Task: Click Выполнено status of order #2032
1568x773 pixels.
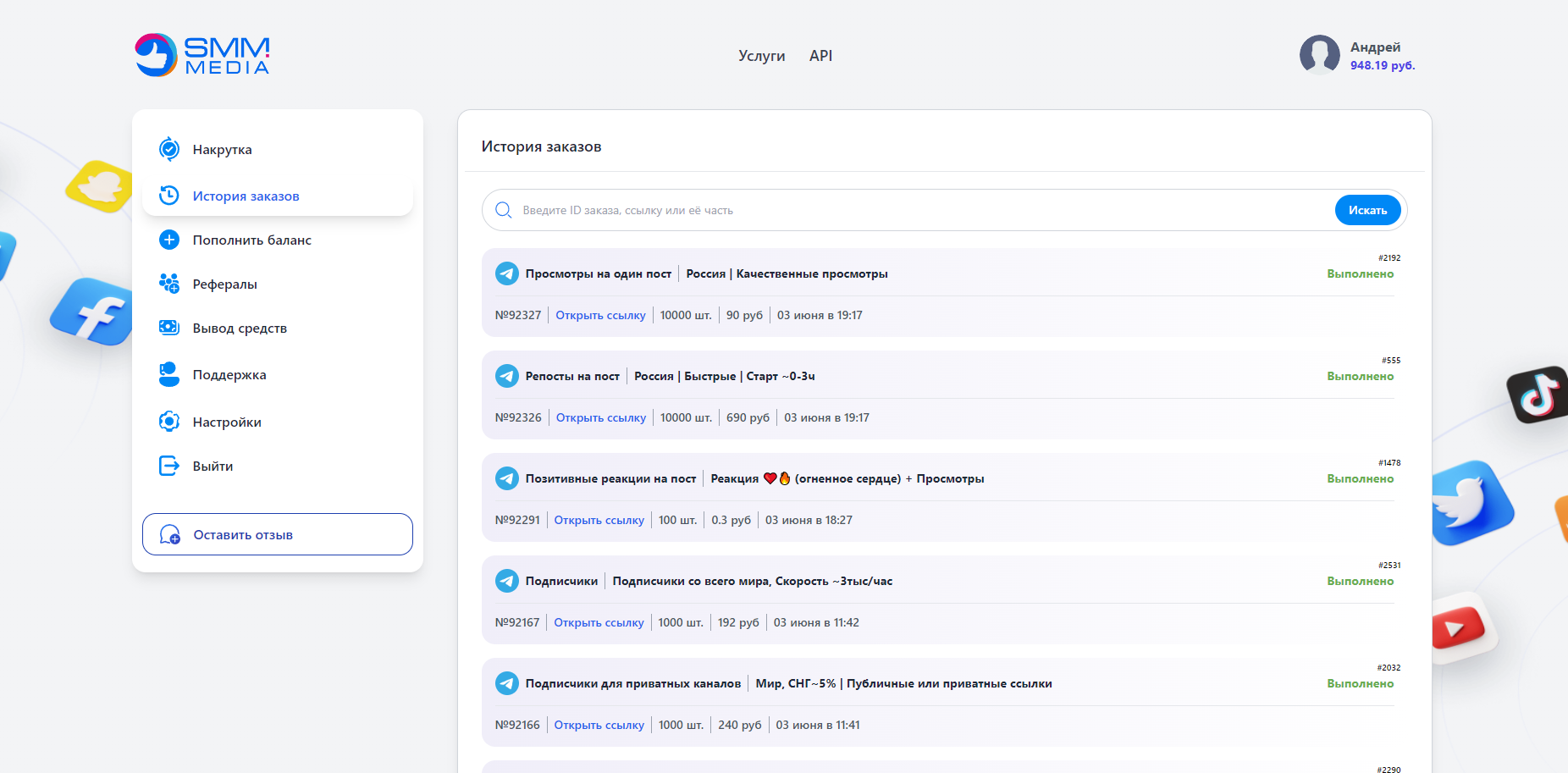Action: coord(1360,683)
